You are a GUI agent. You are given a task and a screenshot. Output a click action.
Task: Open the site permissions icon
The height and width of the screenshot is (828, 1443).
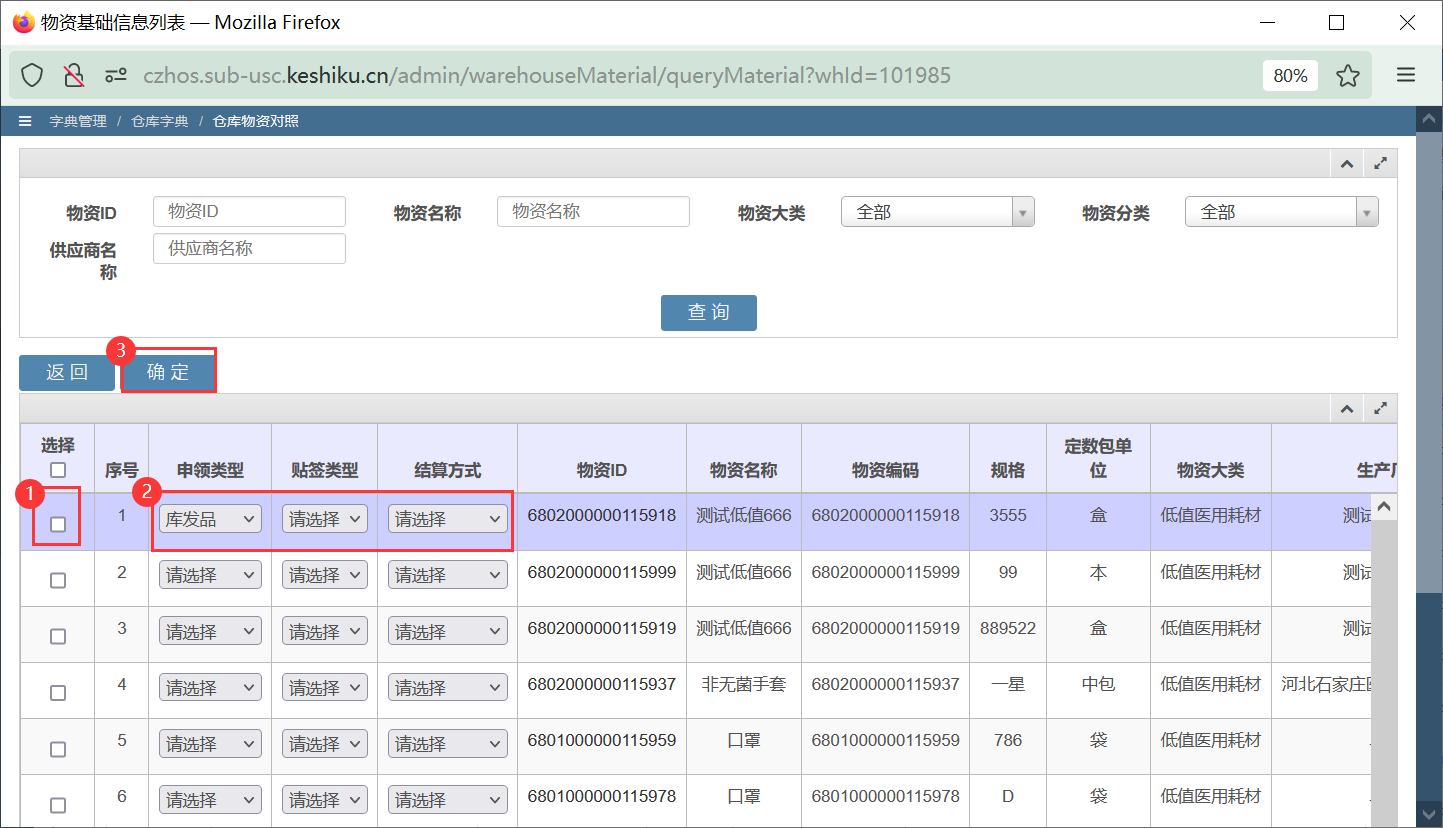(x=116, y=75)
